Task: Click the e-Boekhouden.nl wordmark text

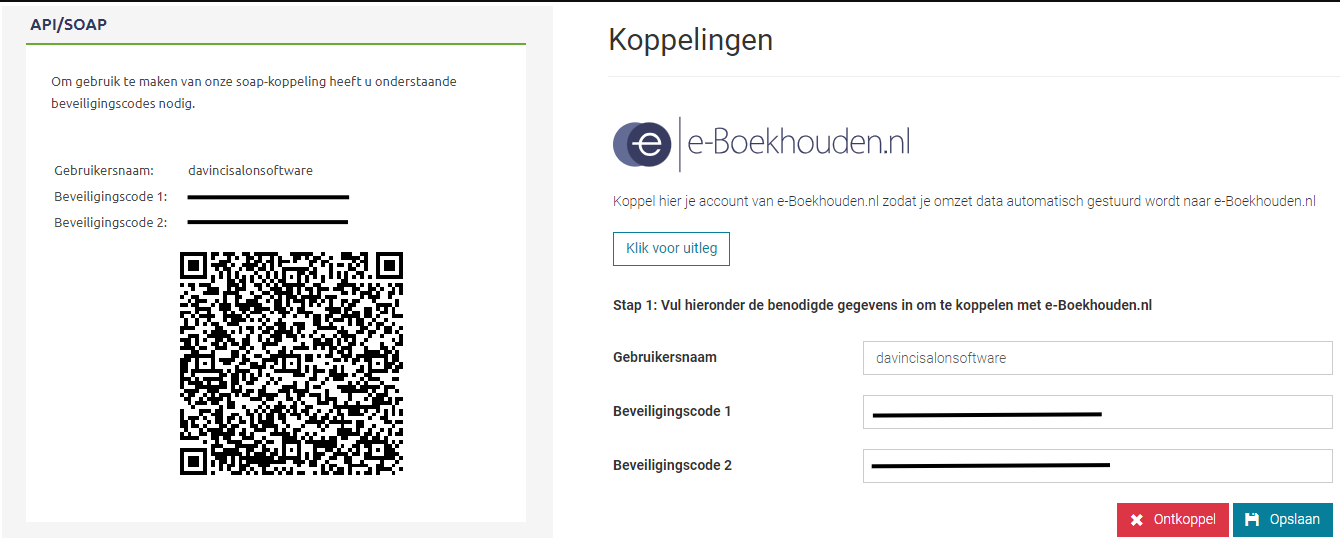Action: pos(798,144)
